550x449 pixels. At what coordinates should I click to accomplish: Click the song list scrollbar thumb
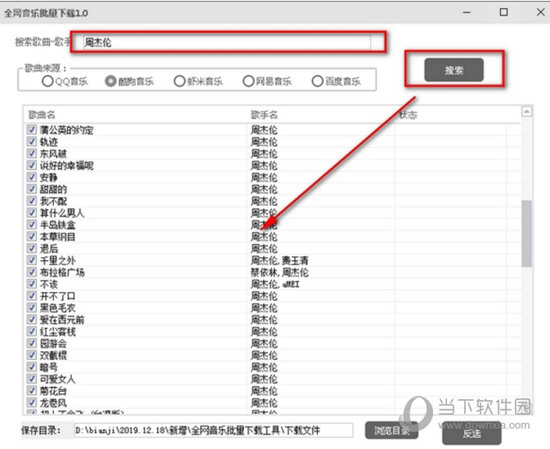pyautogui.click(x=526, y=234)
